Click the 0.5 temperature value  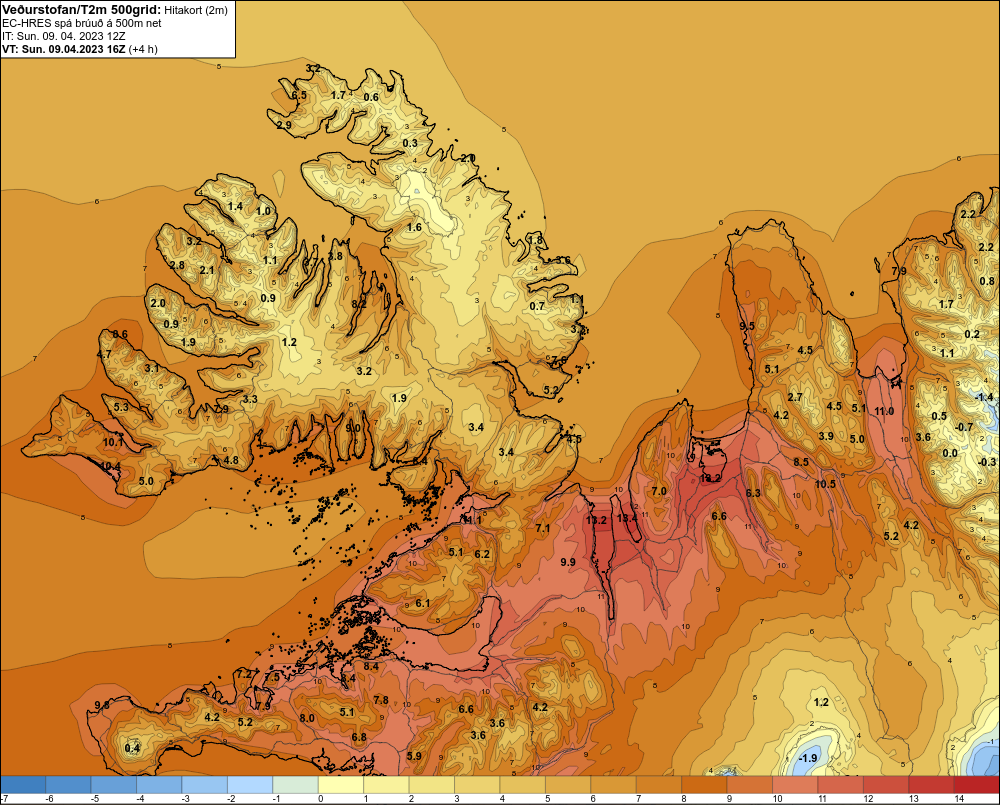pyautogui.click(x=939, y=416)
